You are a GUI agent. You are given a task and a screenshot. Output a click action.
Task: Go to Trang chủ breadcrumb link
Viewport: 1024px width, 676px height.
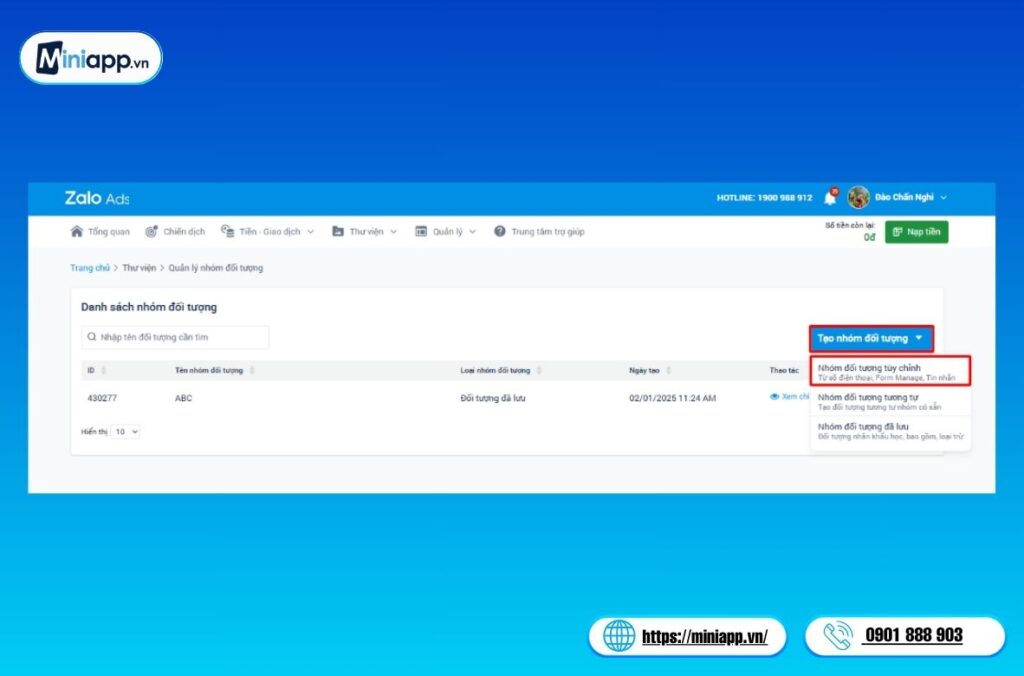click(x=90, y=268)
